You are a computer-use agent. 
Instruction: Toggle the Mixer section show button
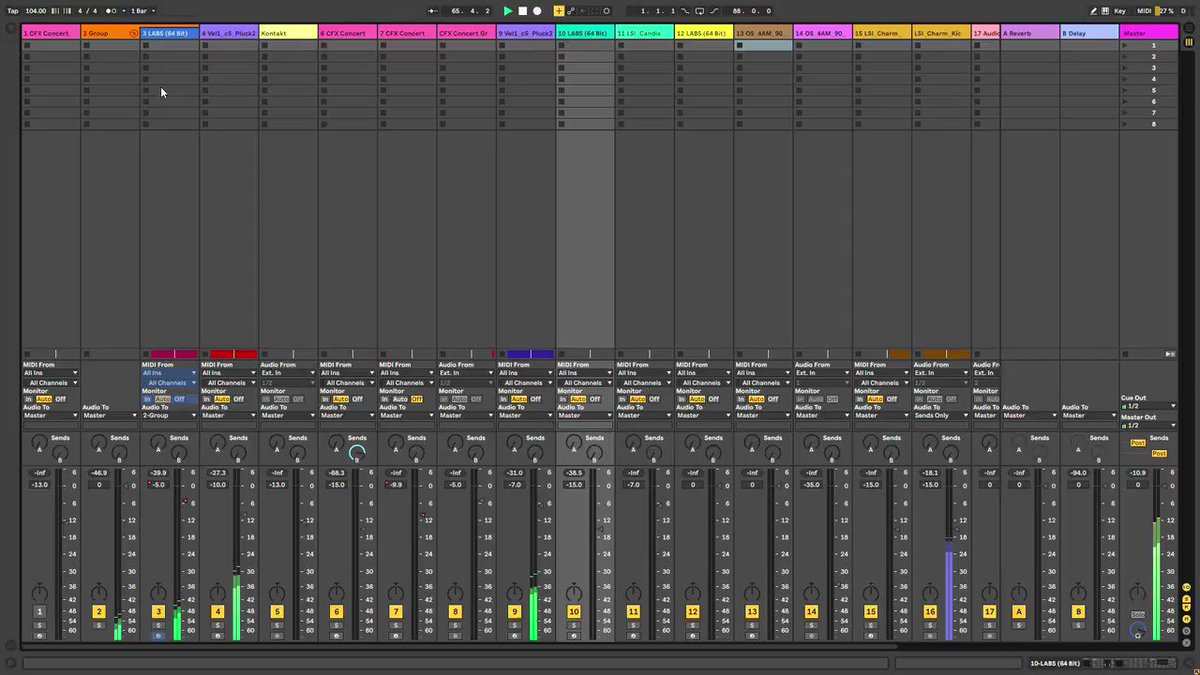pos(1187,621)
